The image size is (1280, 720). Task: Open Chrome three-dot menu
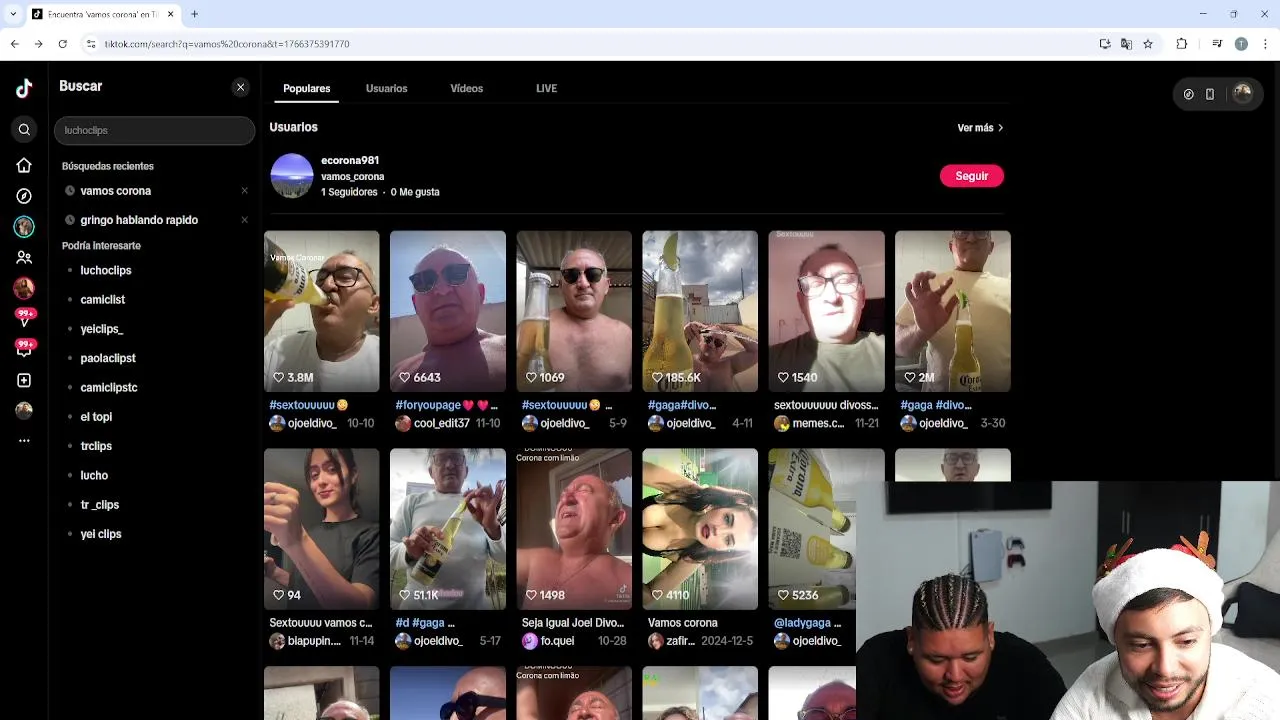1265,44
